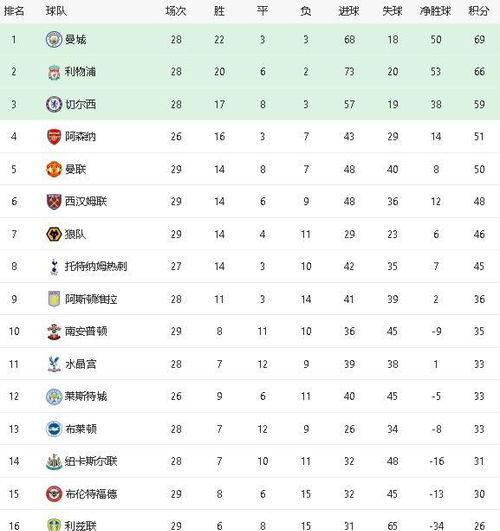Open the 曼城 team name link
The image size is (500, 531).
click(x=76, y=40)
